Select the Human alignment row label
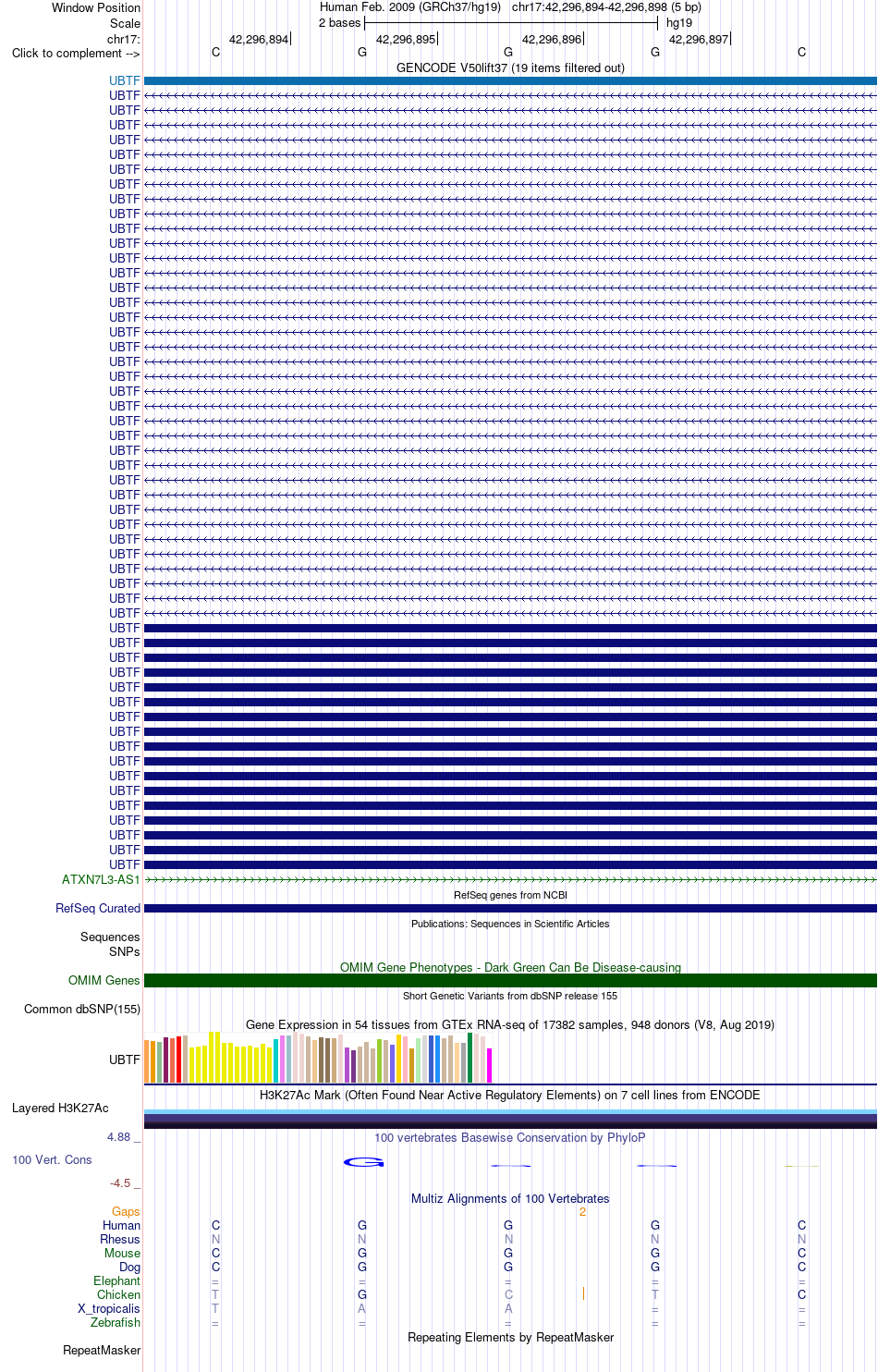 122,1225
